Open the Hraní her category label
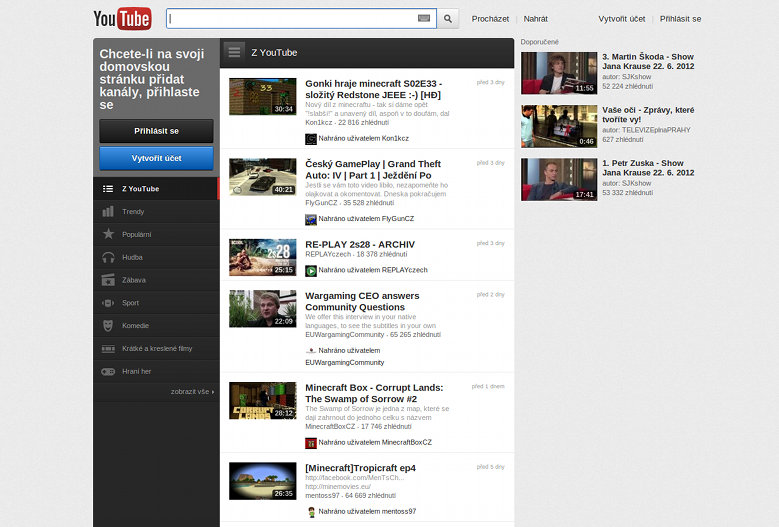Screen dimensions: 779x527 [x=136, y=371]
